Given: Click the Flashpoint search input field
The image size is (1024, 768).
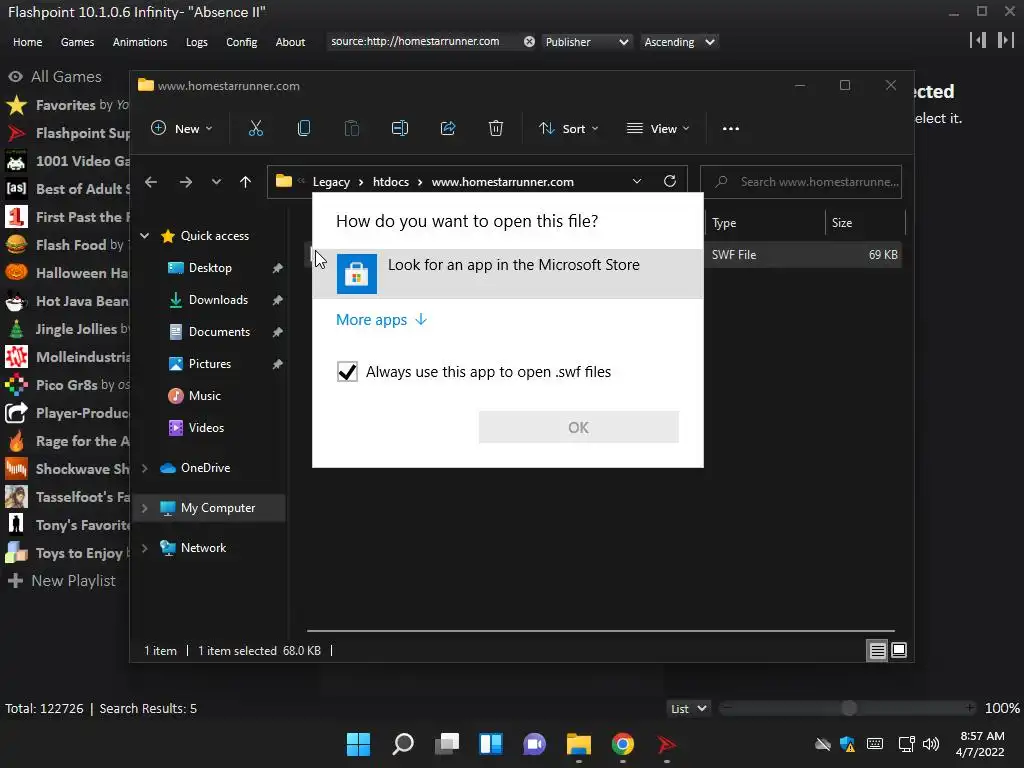Looking at the screenshot, I should coord(424,42).
